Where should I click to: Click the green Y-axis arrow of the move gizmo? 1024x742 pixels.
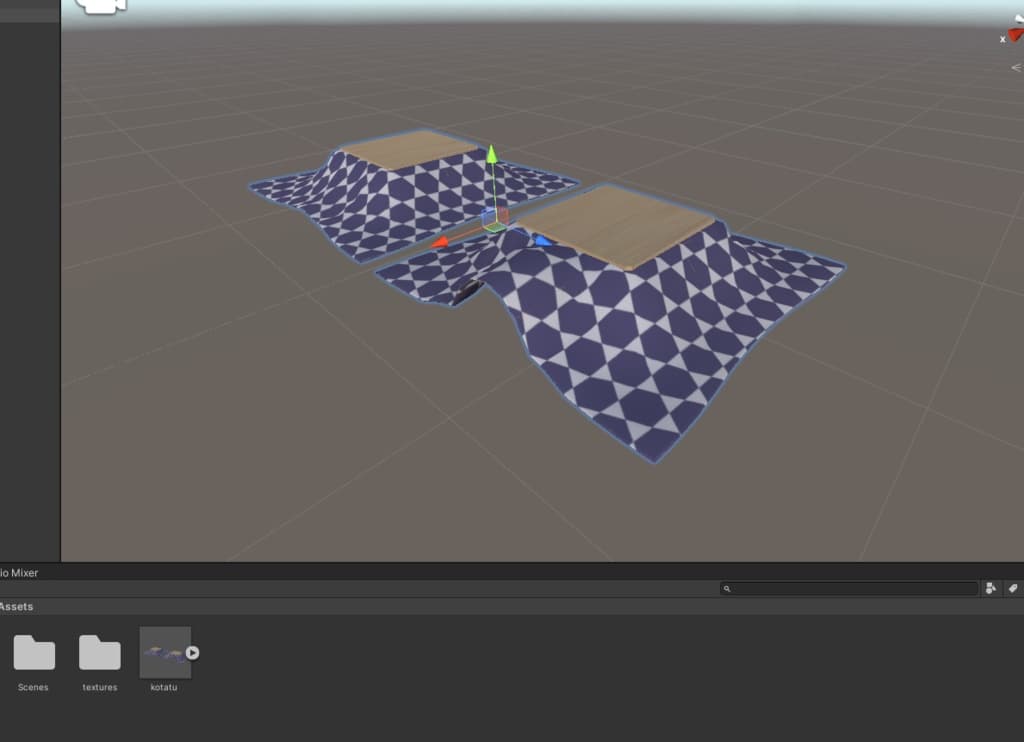492,154
